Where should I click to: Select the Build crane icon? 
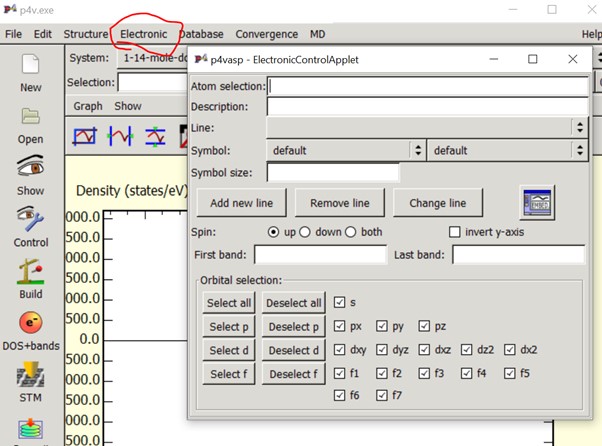[30, 271]
